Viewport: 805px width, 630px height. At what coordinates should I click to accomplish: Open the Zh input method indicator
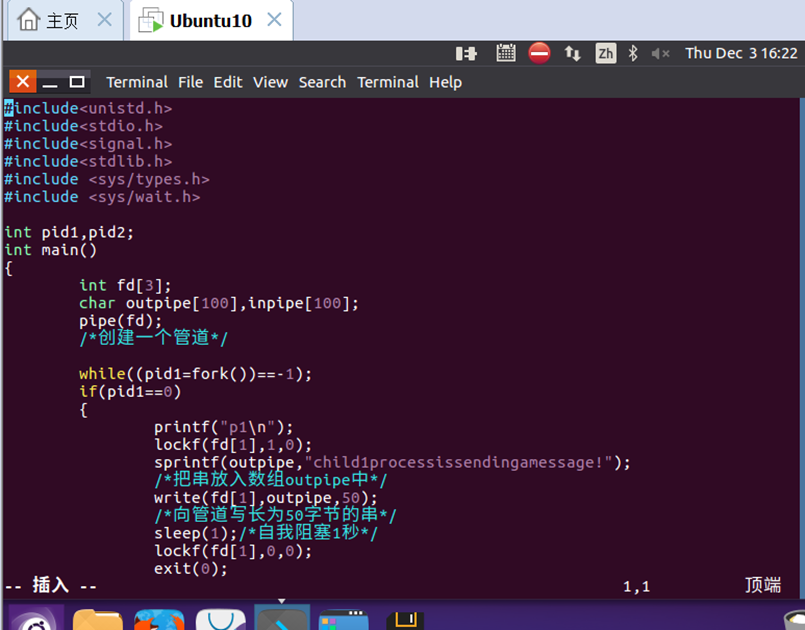coord(606,53)
